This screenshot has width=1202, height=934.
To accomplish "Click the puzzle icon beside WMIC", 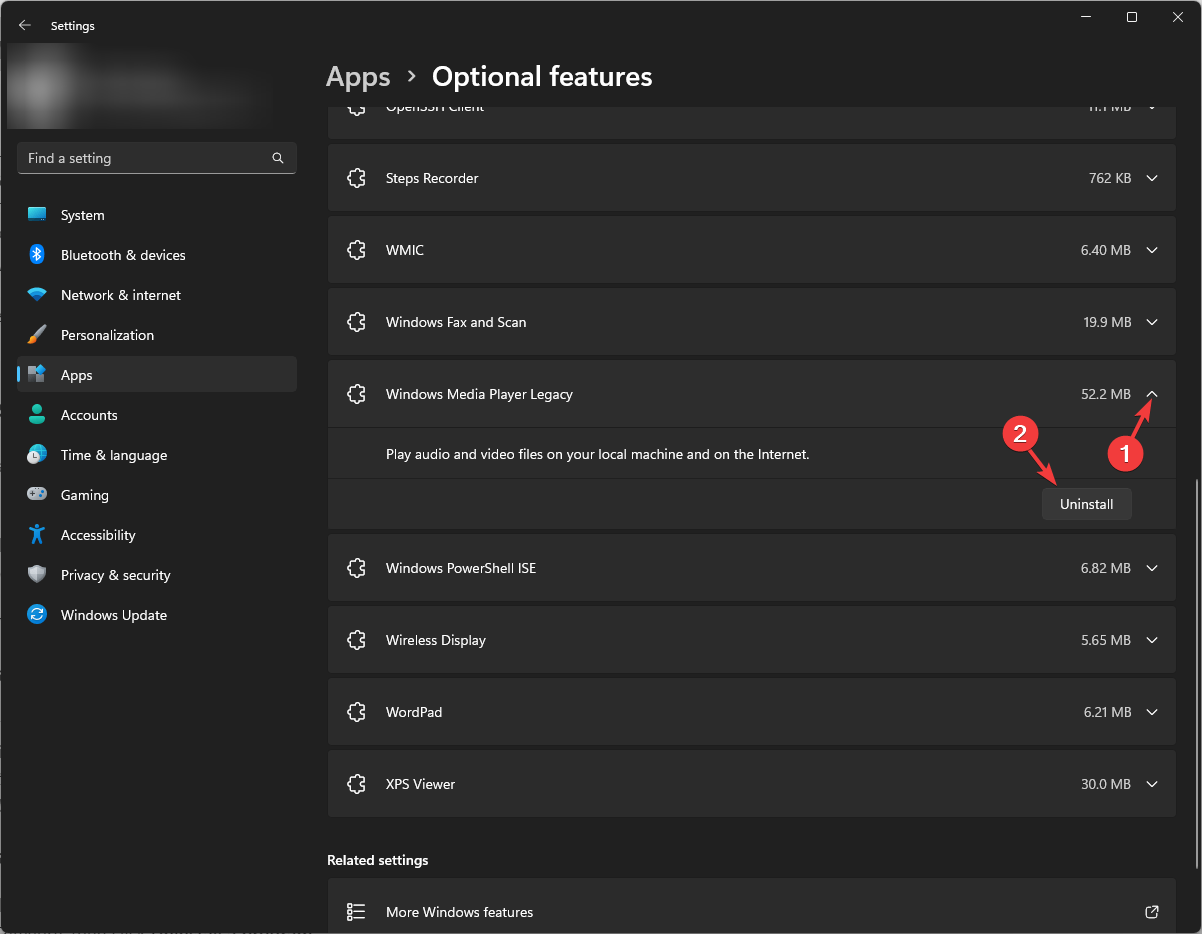I will point(356,250).
